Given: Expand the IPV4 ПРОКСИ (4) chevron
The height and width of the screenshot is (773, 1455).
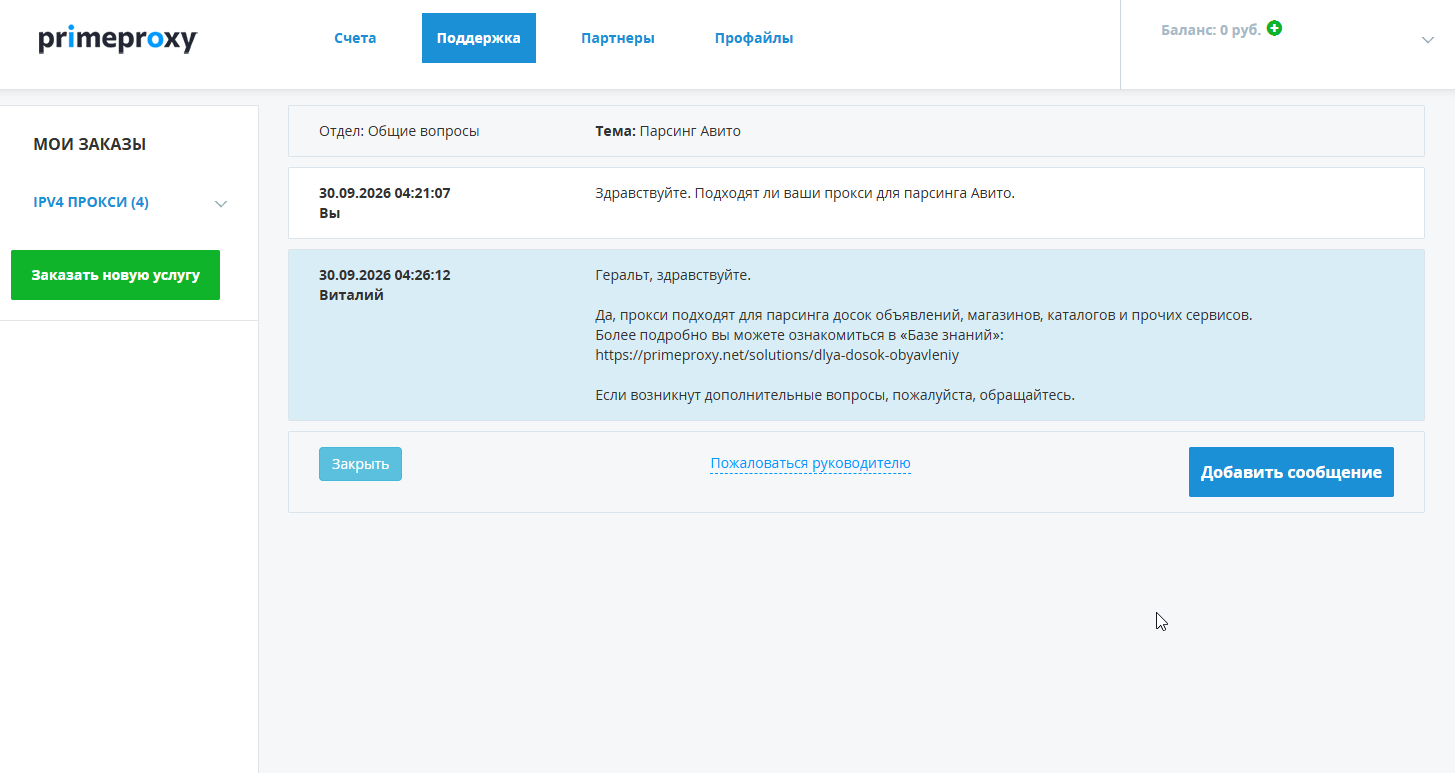Looking at the screenshot, I should [x=221, y=204].
